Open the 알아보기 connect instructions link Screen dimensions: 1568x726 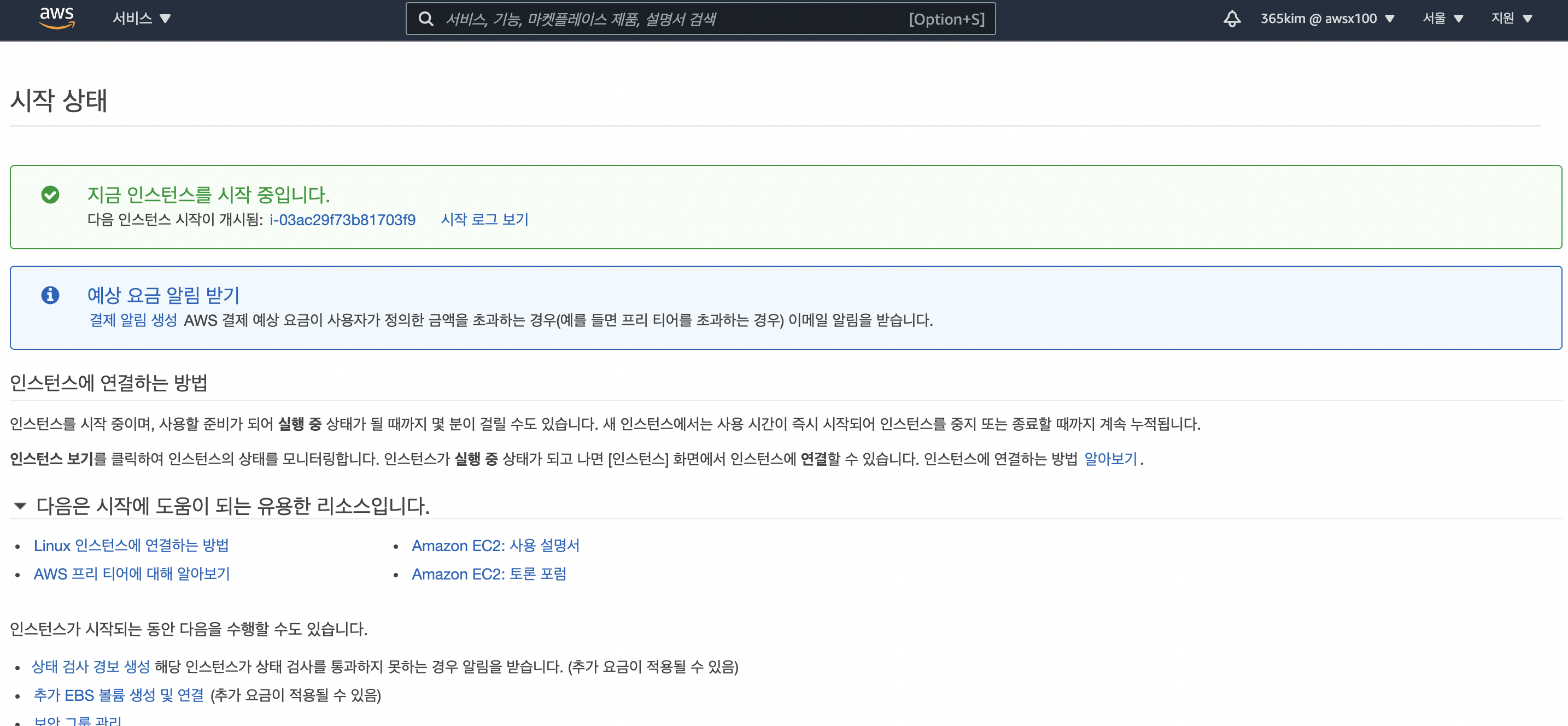tap(1110, 459)
